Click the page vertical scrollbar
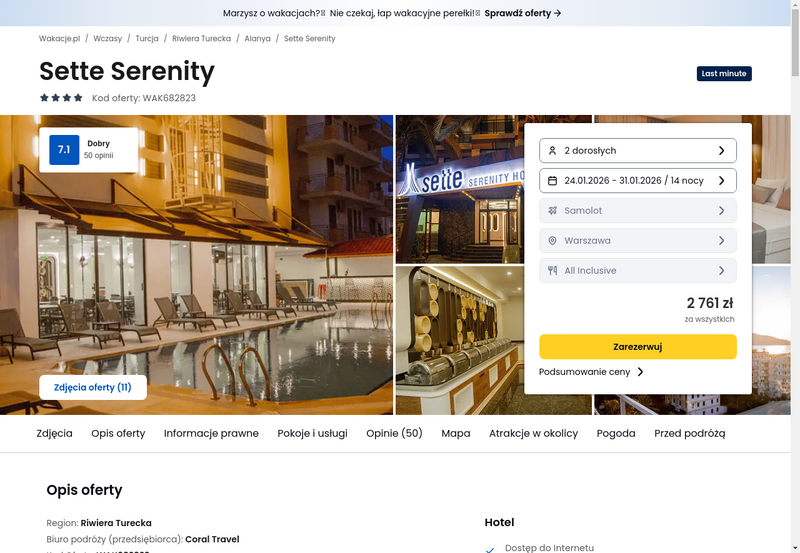The image size is (800, 553). pyautogui.click(x=795, y=276)
